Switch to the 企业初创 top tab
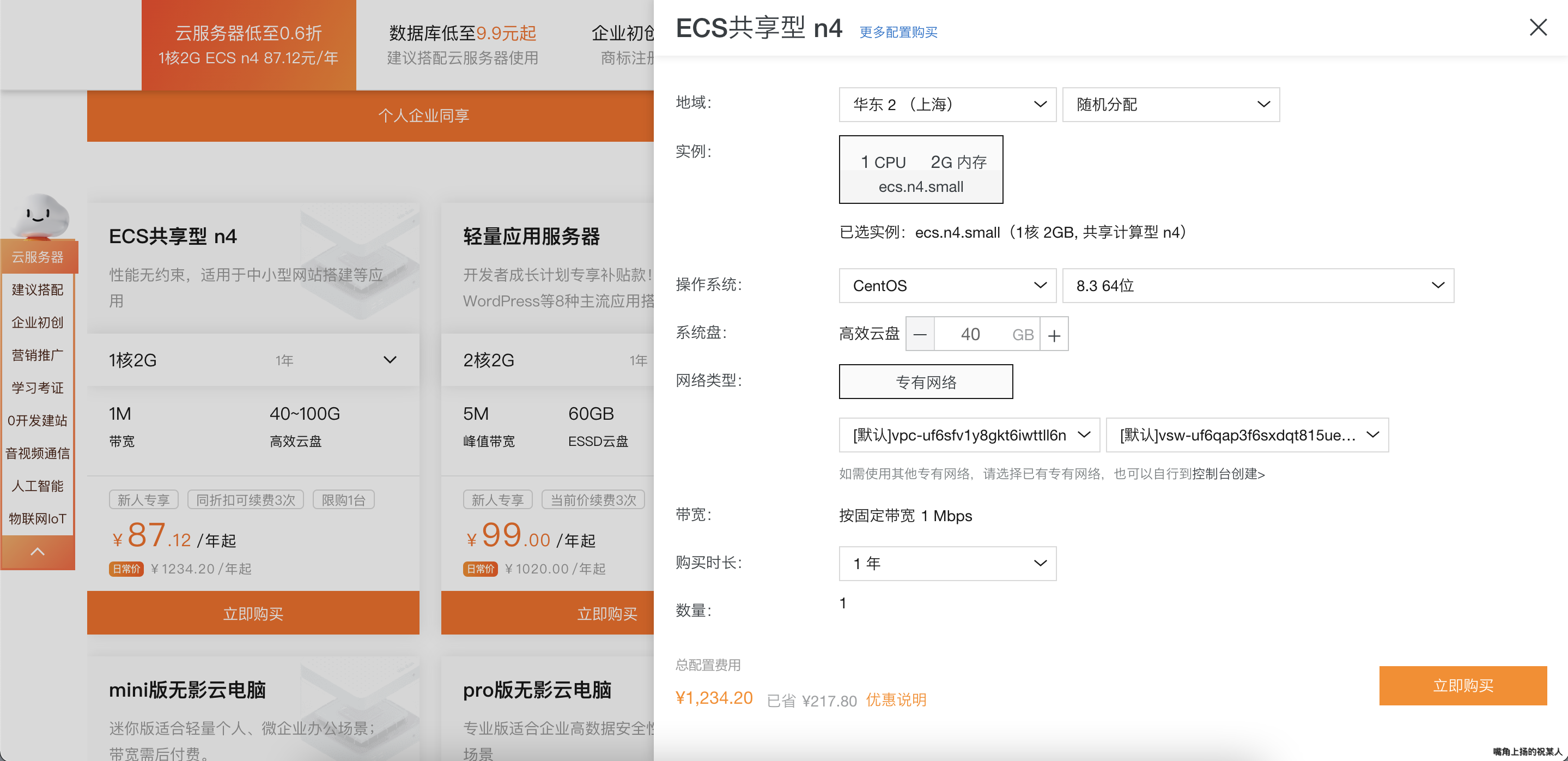The height and width of the screenshot is (761, 1568). coord(622,45)
